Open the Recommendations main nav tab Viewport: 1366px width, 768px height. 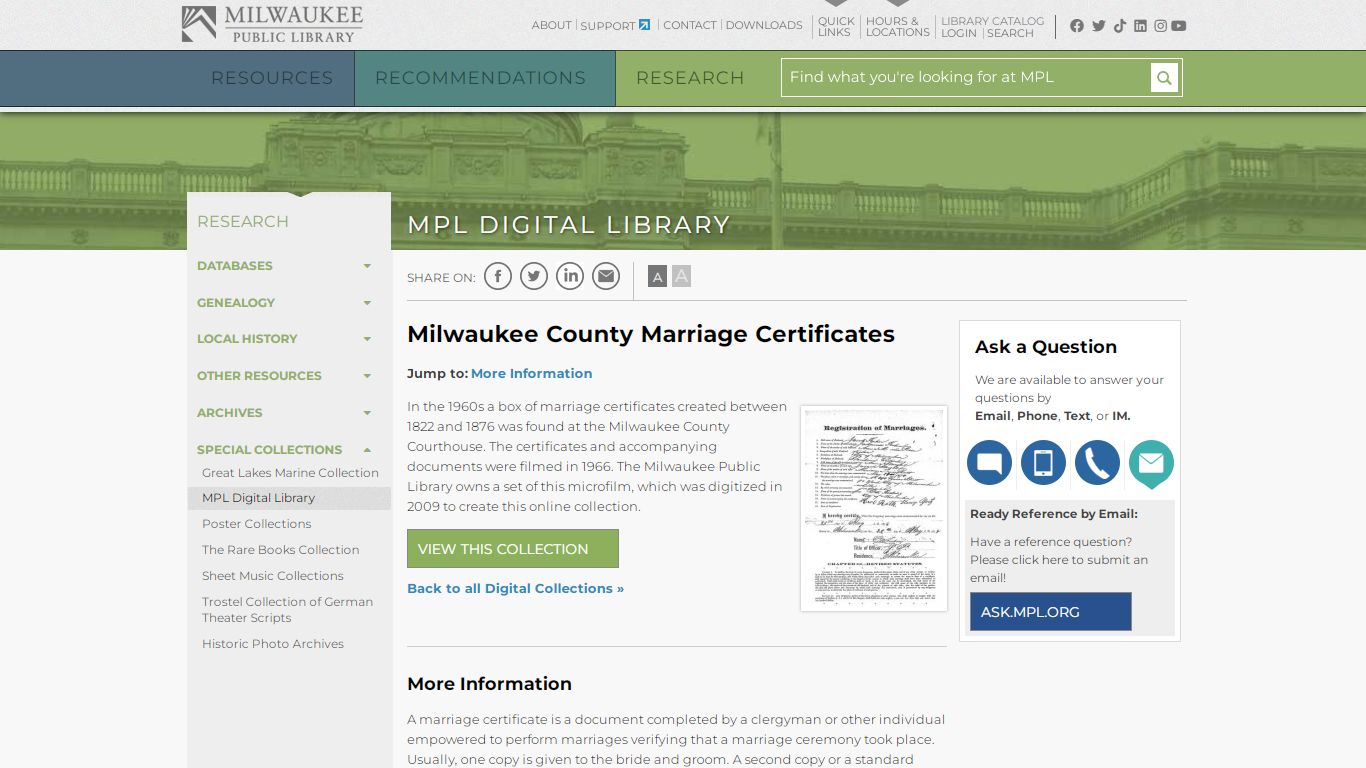point(481,78)
